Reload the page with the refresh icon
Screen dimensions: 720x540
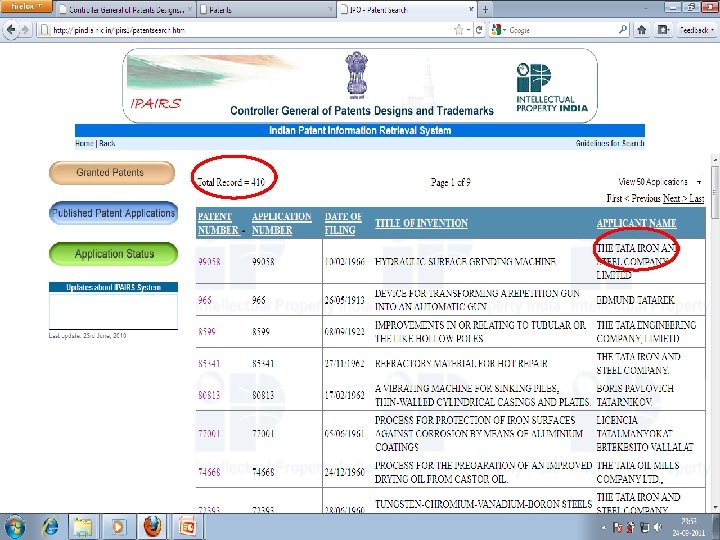point(478,30)
